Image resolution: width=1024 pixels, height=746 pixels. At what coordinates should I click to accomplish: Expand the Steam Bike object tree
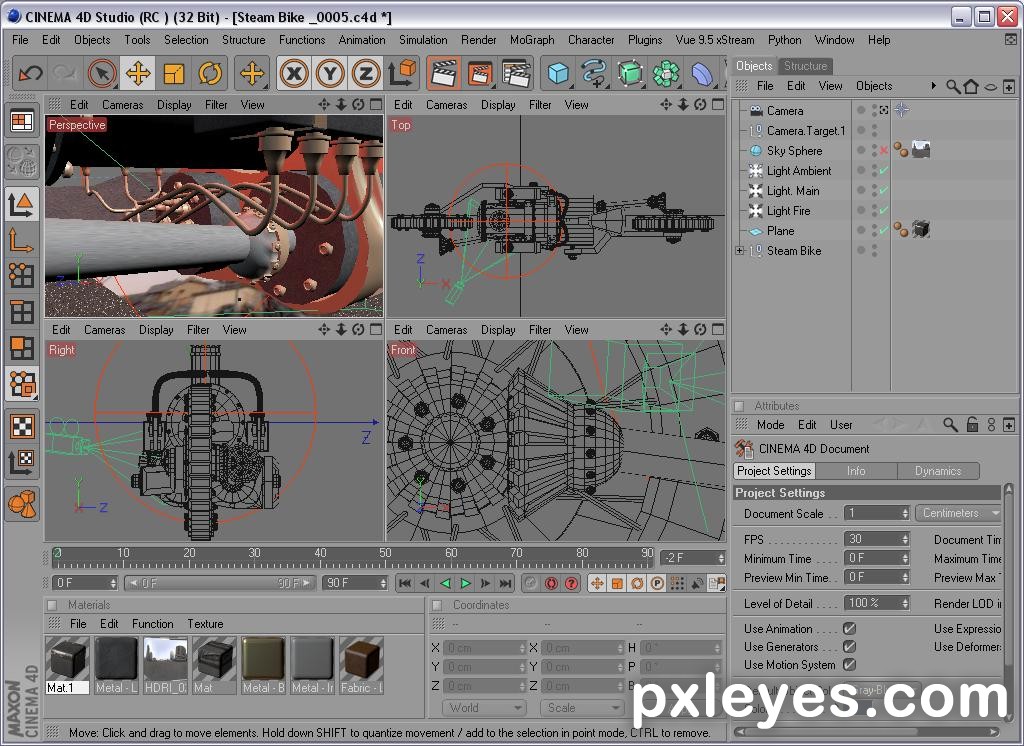[x=739, y=251]
